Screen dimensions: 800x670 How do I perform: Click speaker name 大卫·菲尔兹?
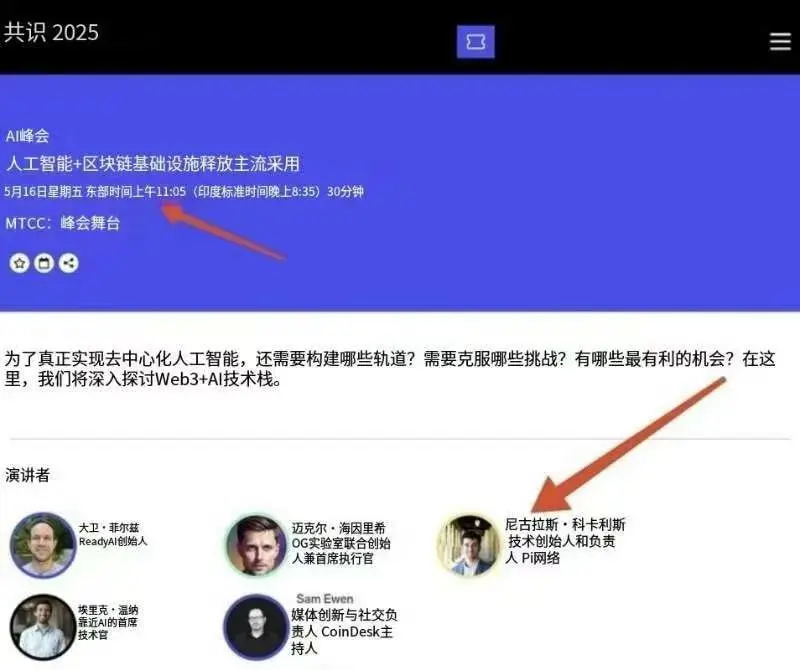[109, 528]
